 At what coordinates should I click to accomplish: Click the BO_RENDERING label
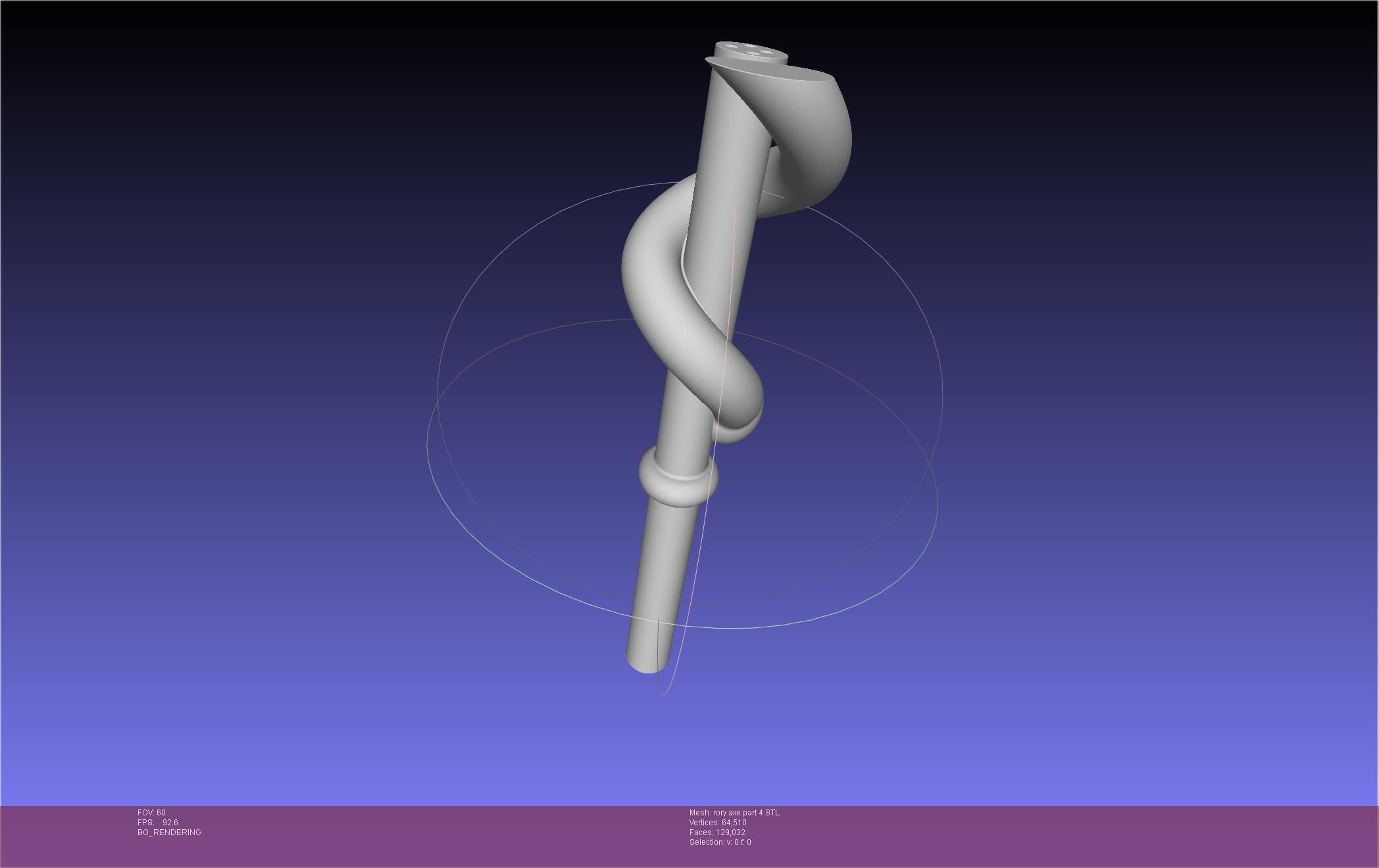[x=169, y=832]
